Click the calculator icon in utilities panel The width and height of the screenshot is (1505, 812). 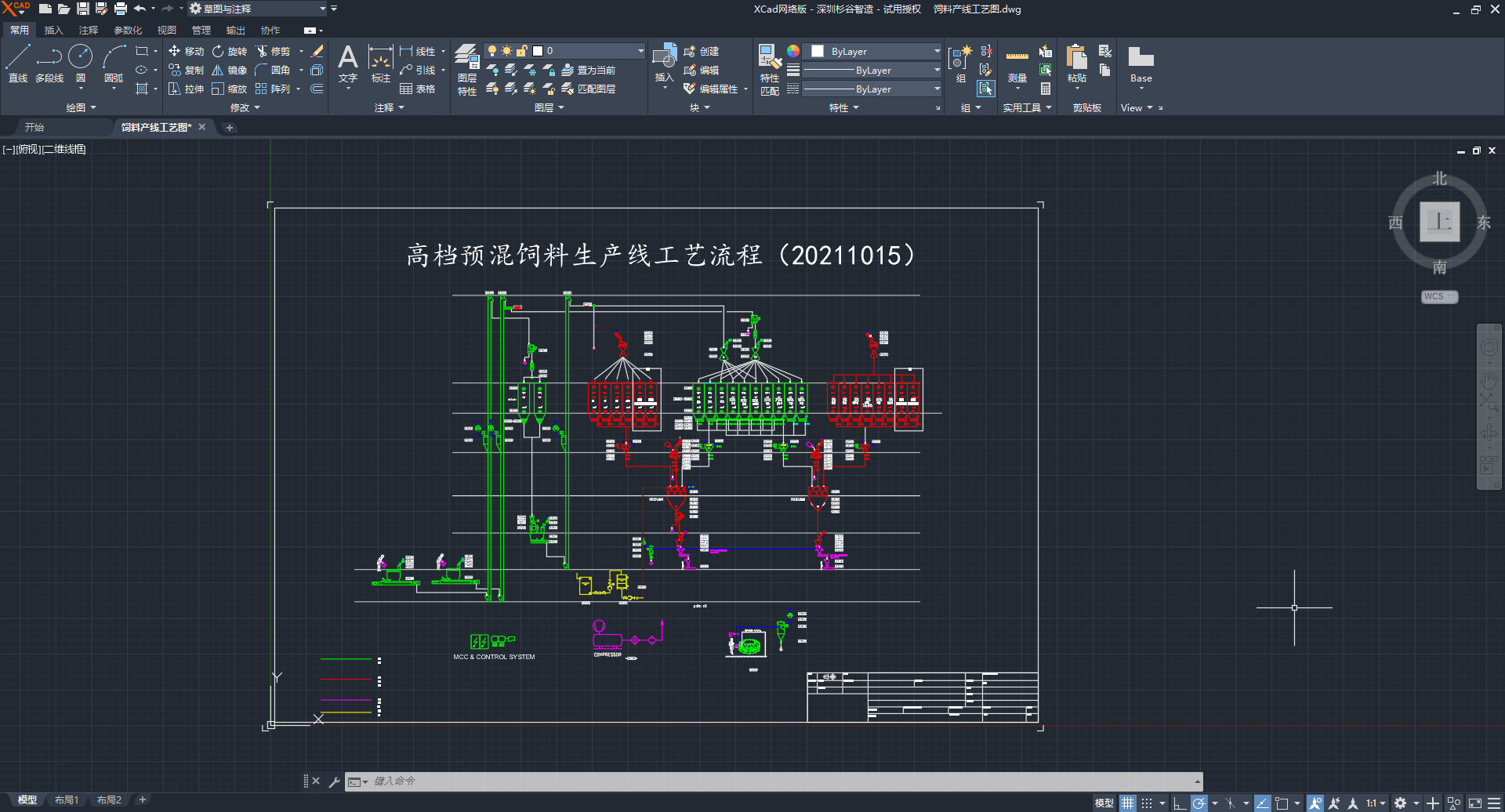click(x=1045, y=89)
